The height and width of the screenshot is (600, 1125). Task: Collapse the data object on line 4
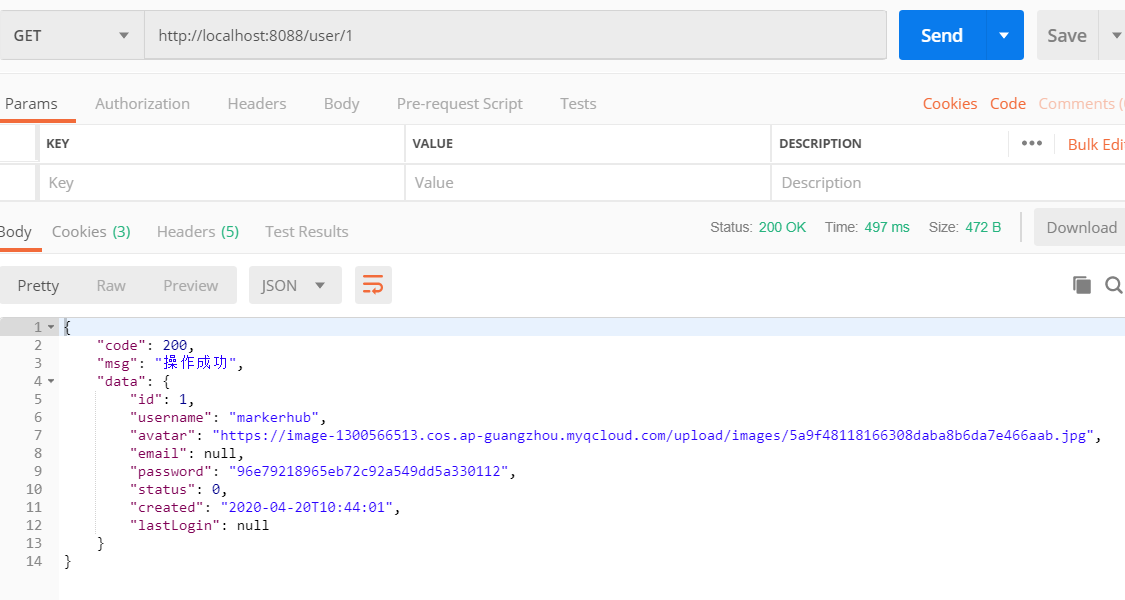(53, 381)
